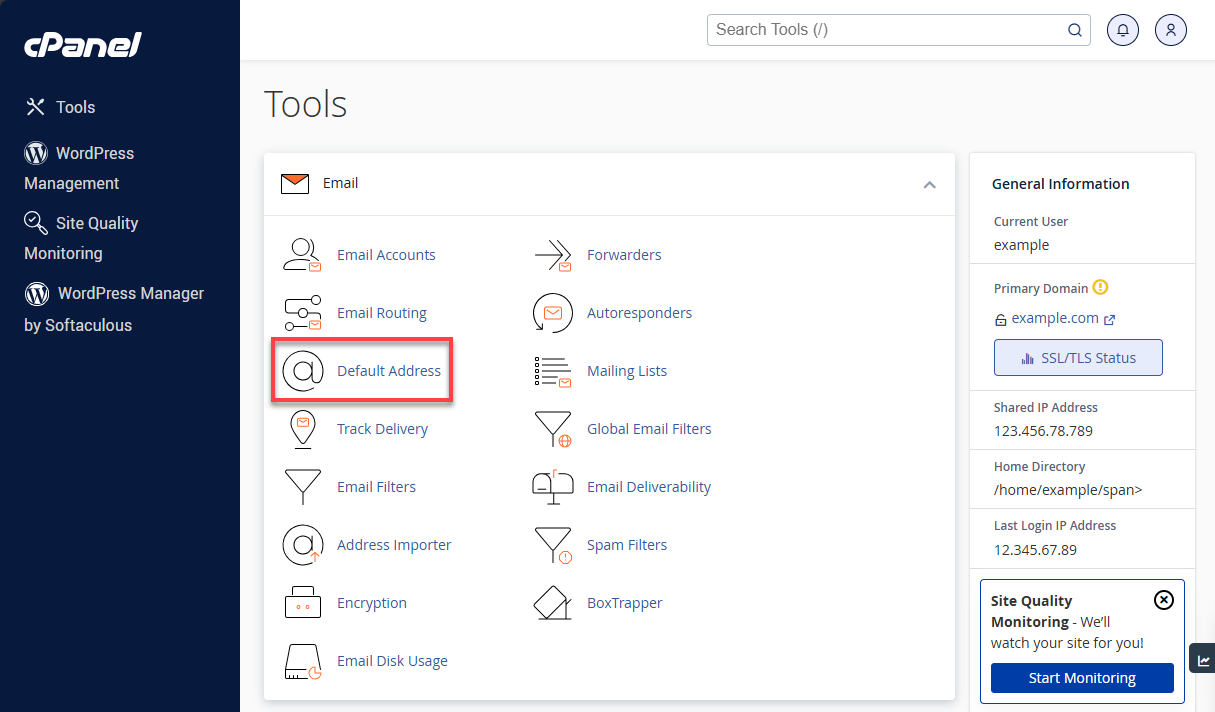Image resolution: width=1215 pixels, height=712 pixels.
Task: Check SSL/TLS Status
Action: click(x=1078, y=357)
